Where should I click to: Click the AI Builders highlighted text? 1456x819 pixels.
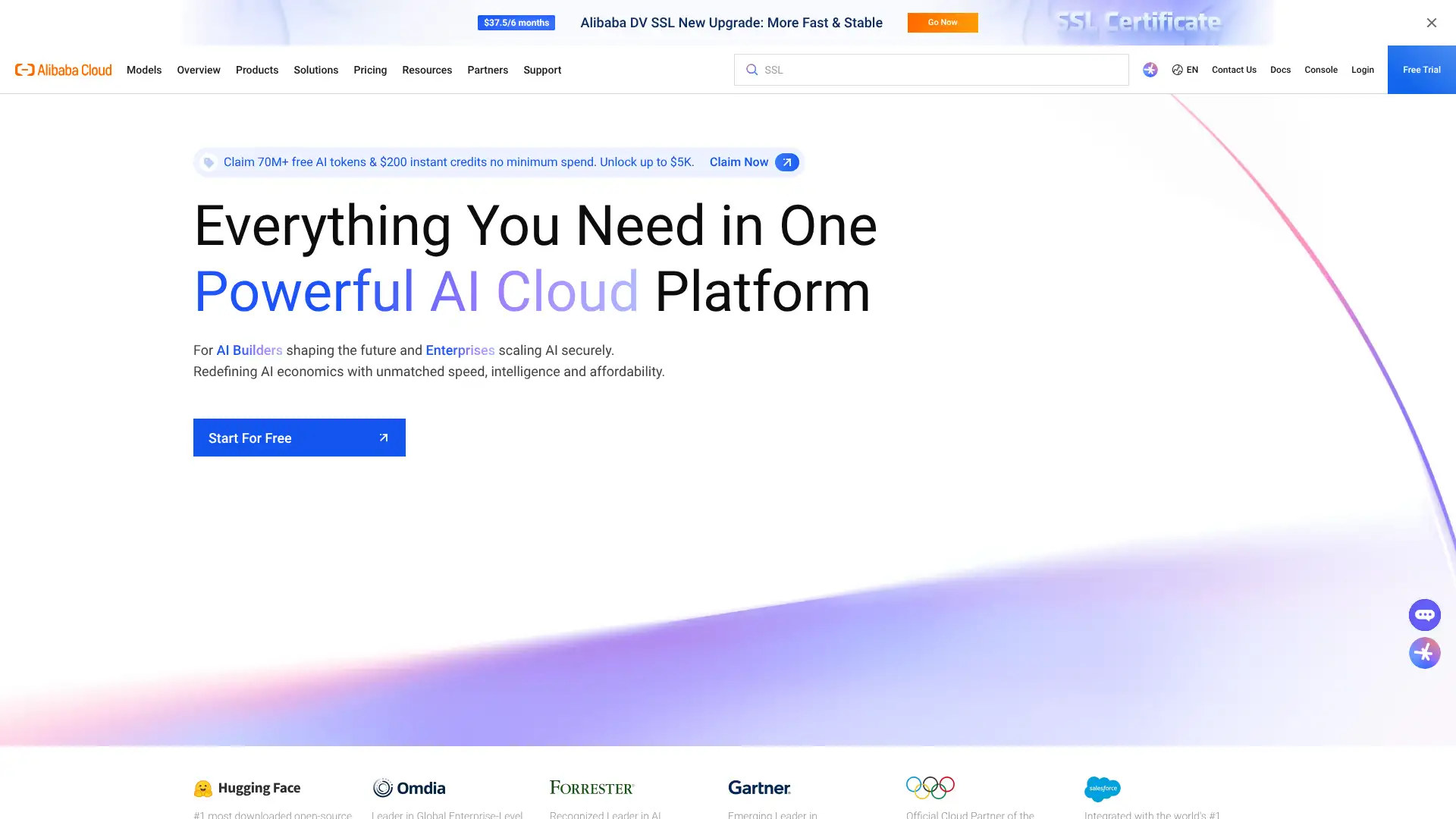click(x=249, y=350)
